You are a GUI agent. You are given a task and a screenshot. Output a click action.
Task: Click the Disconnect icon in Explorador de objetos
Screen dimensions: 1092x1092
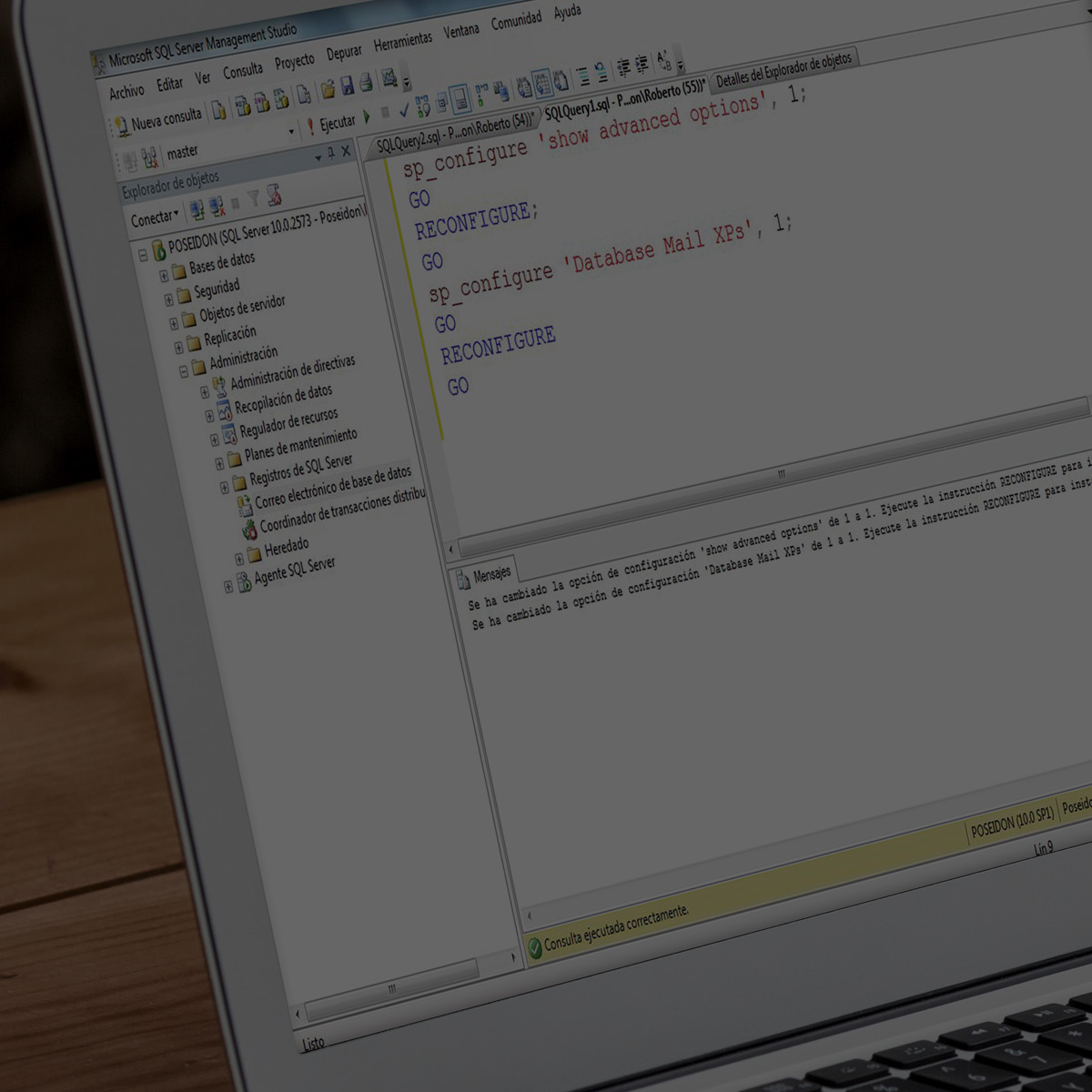coord(217,207)
